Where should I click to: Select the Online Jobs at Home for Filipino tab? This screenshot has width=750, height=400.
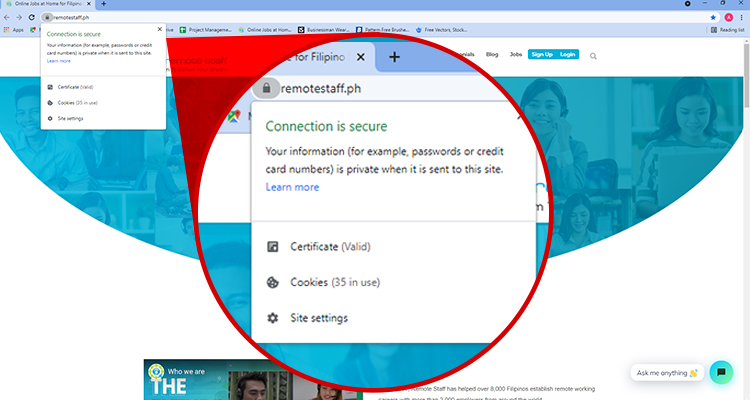point(47,4)
